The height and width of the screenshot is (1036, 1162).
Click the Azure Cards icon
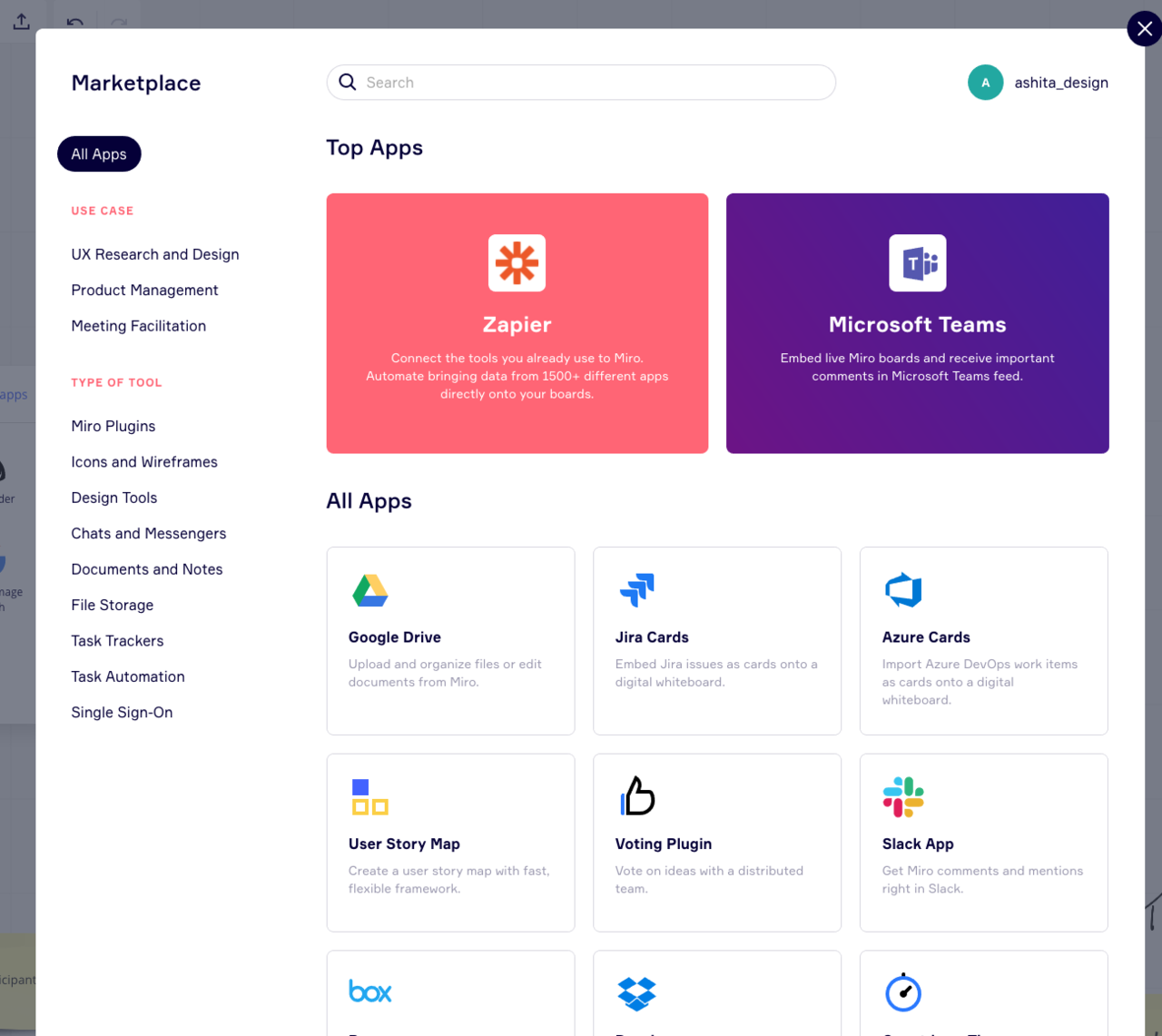903,590
